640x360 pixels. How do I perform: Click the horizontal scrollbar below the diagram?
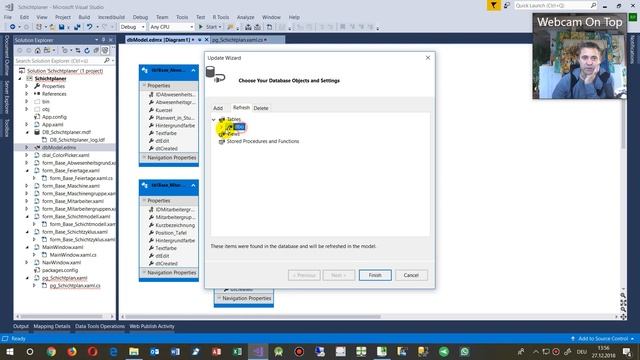[x=253, y=316]
